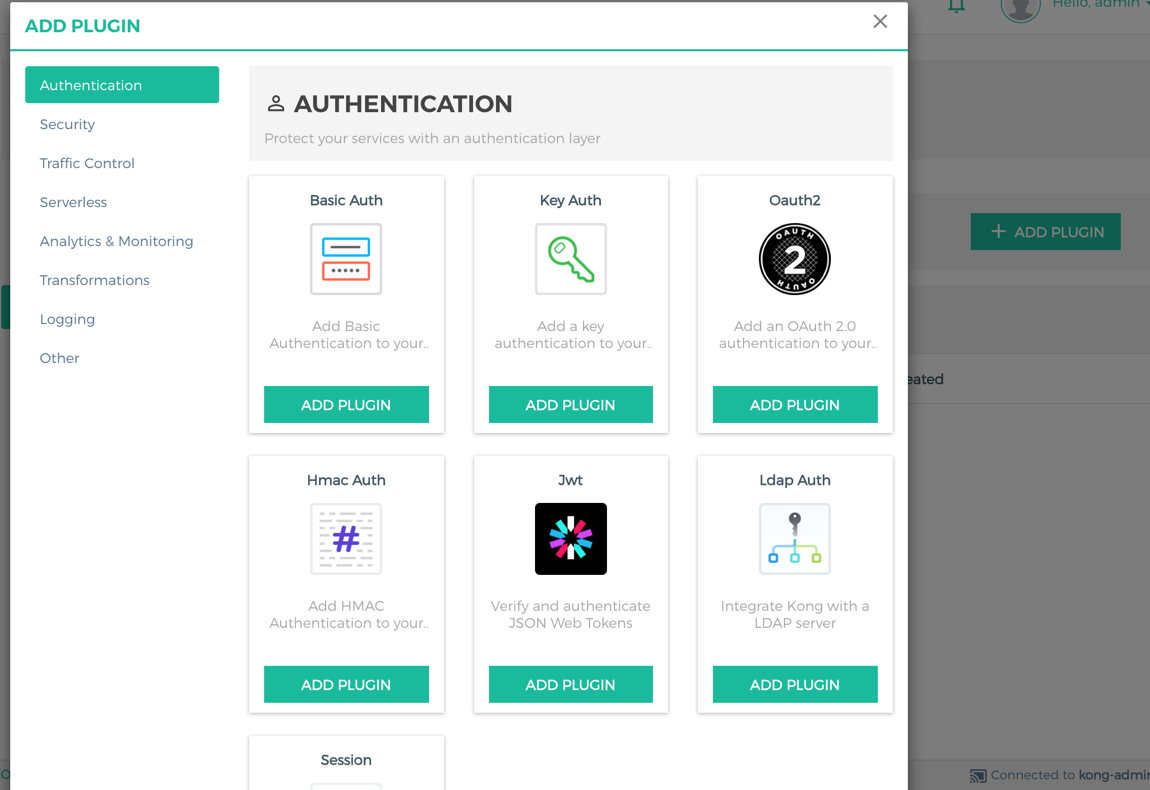Screen dimensions: 1150x790
Task: Click the Hmac Auth title
Action: [x=346, y=480]
